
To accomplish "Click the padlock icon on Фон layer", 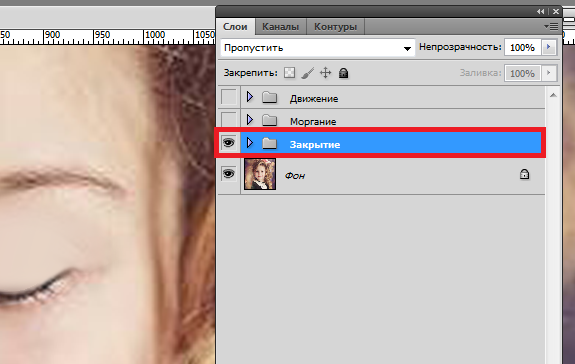I will (x=524, y=174).
